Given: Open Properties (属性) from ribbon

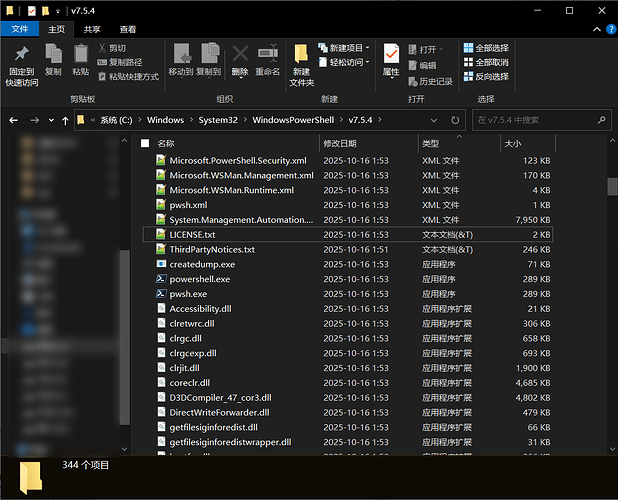Looking at the screenshot, I should tap(391, 60).
